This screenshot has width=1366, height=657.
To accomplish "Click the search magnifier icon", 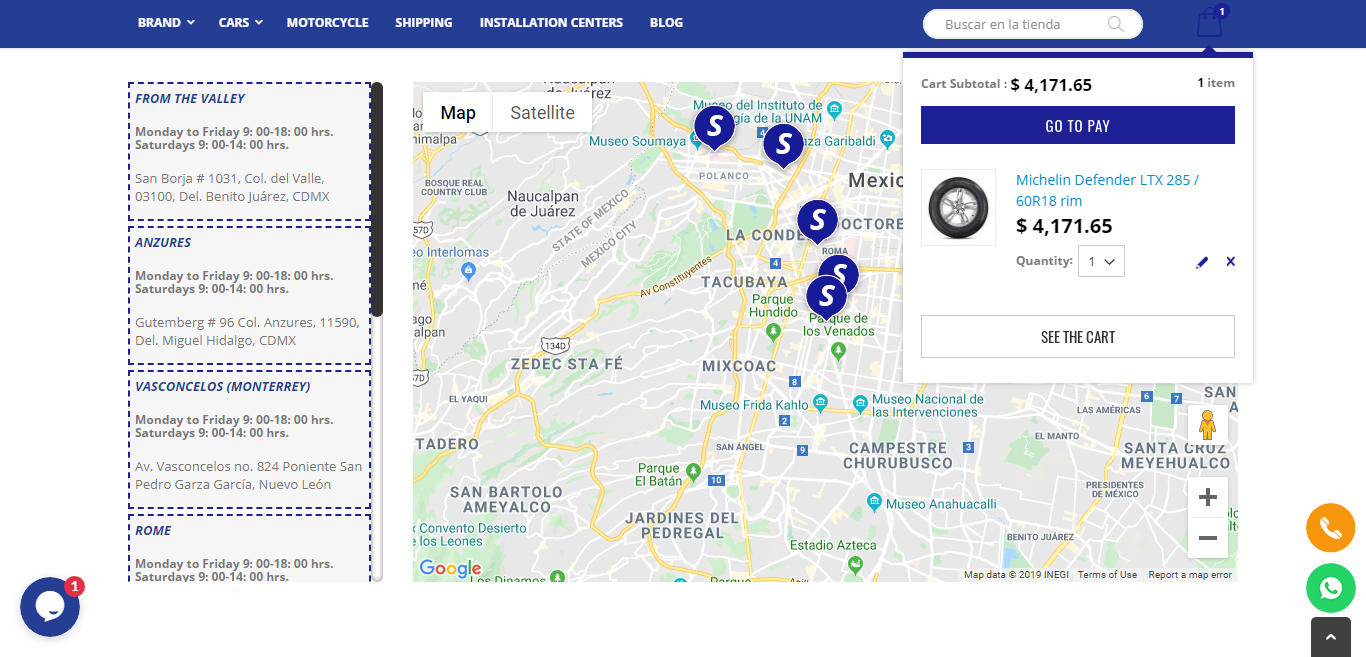I will 1116,24.
